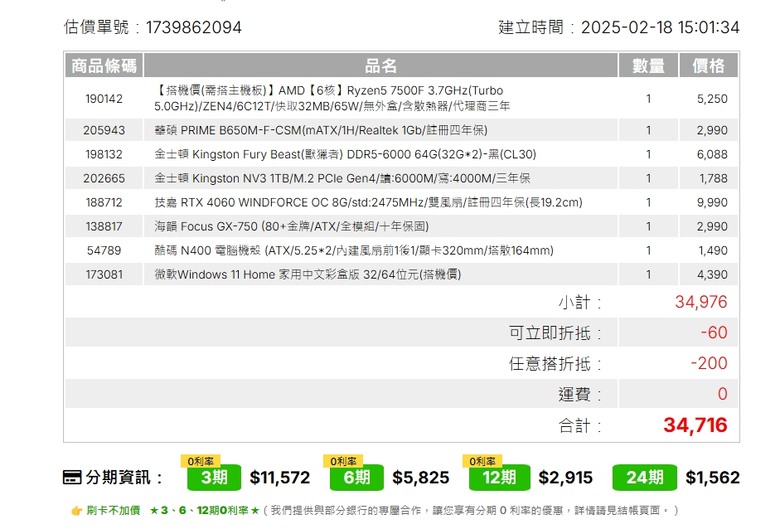Click the 0利率 badge above 3期
780x529 pixels.
pos(200,461)
